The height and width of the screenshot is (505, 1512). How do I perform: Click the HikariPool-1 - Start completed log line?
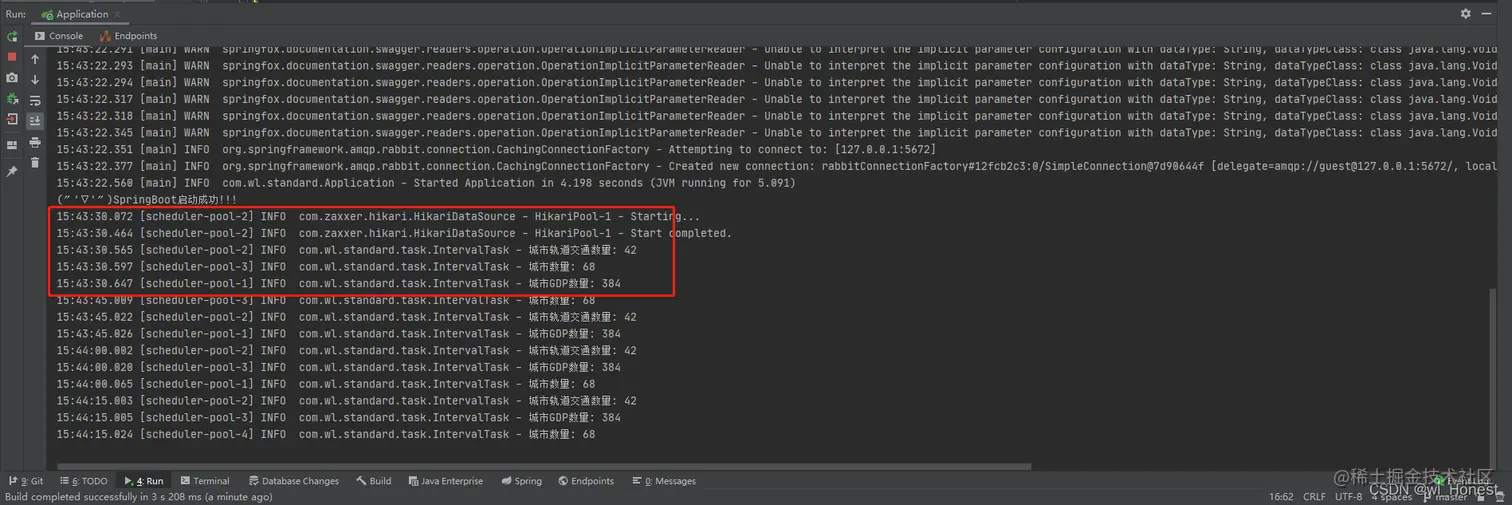tap(394, 233)
